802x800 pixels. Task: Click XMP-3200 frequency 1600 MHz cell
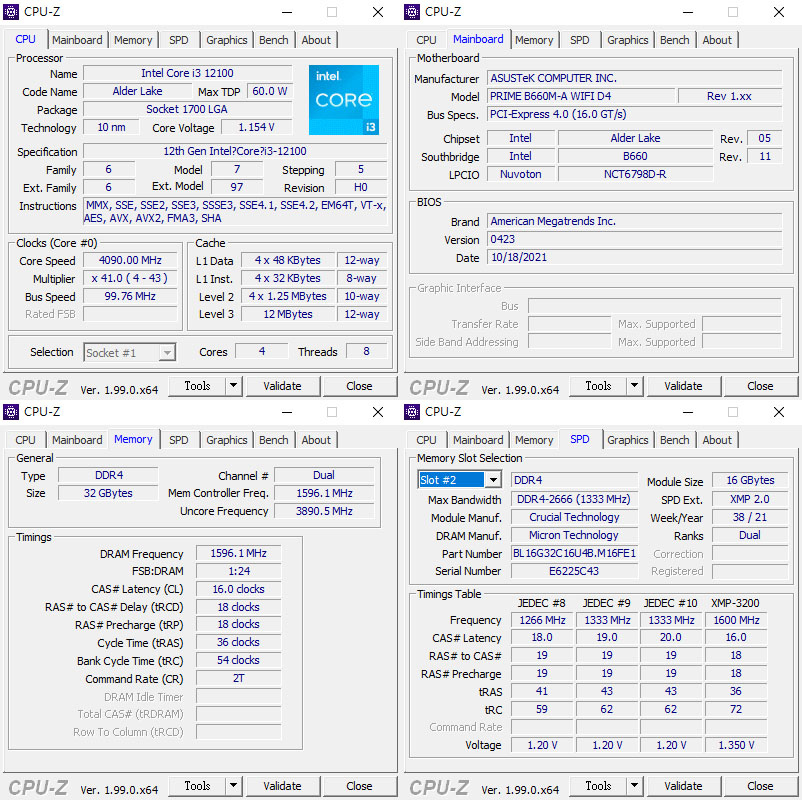pyautogui.click(x=736, y=620)
